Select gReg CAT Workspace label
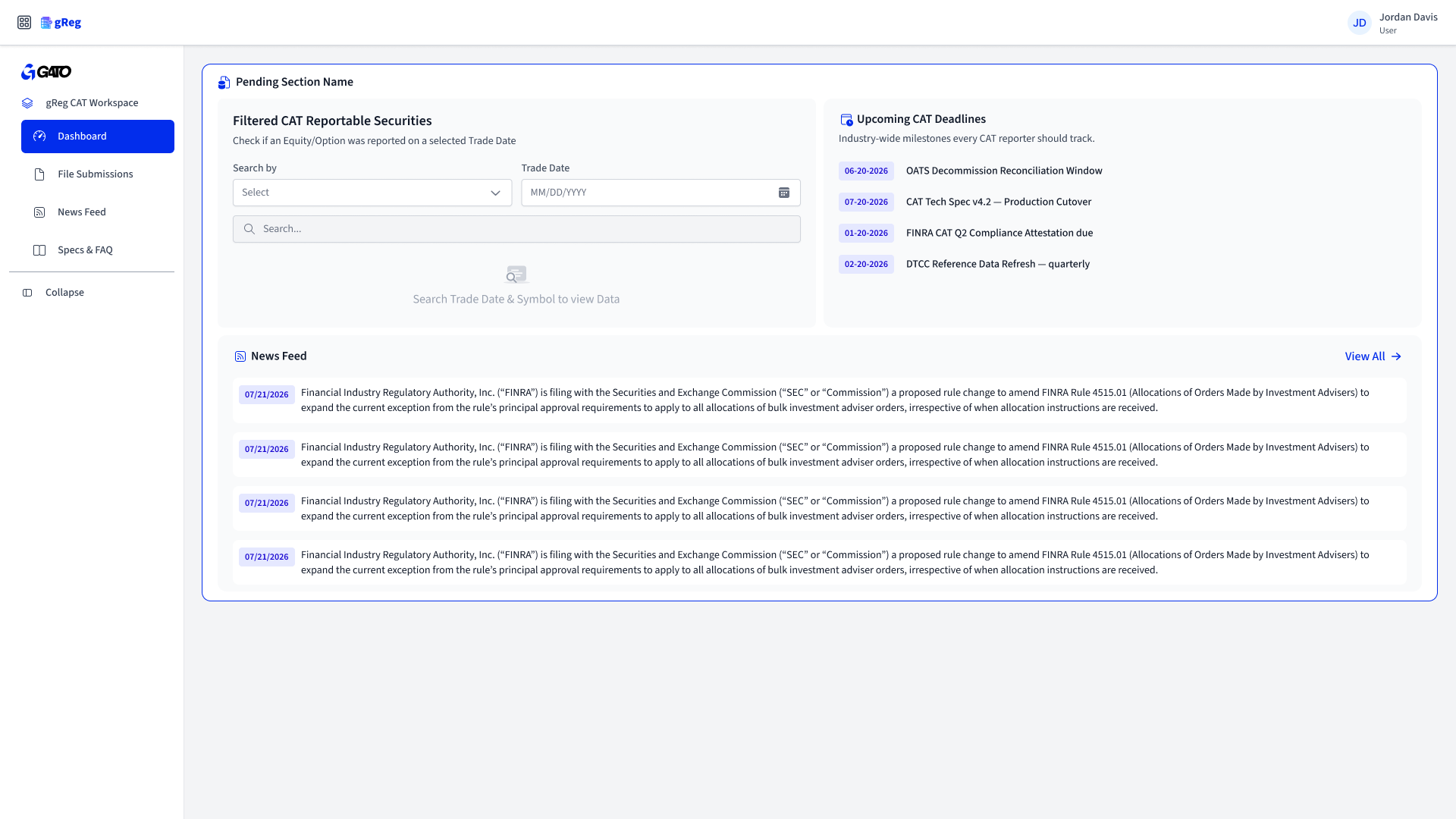This screenshot has height=819, width=1456. tap(92, 103)
